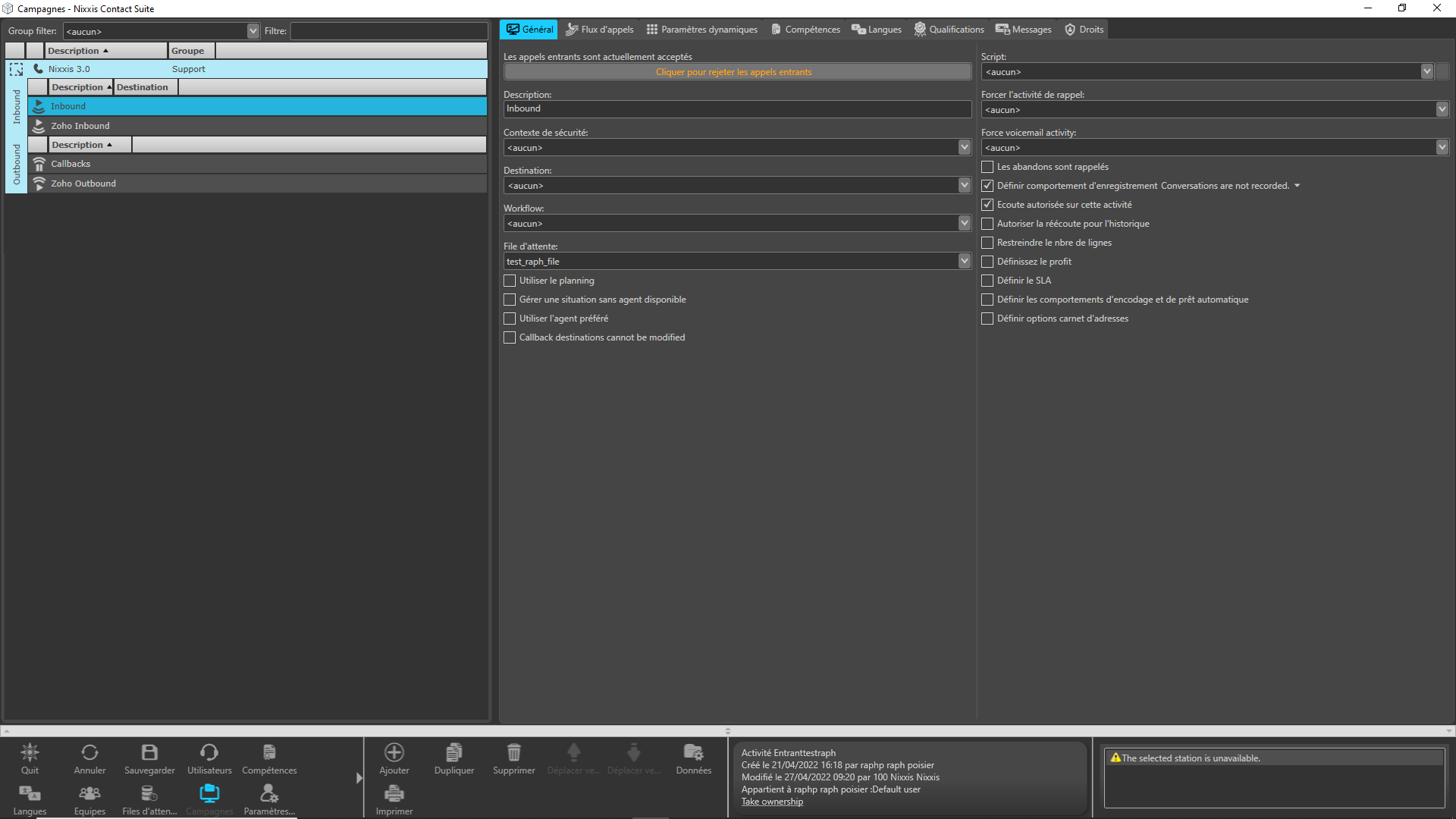Screen dimensions: 1456x819
Task: Open the Script dropdown
Action: (x=1427, y=71)
